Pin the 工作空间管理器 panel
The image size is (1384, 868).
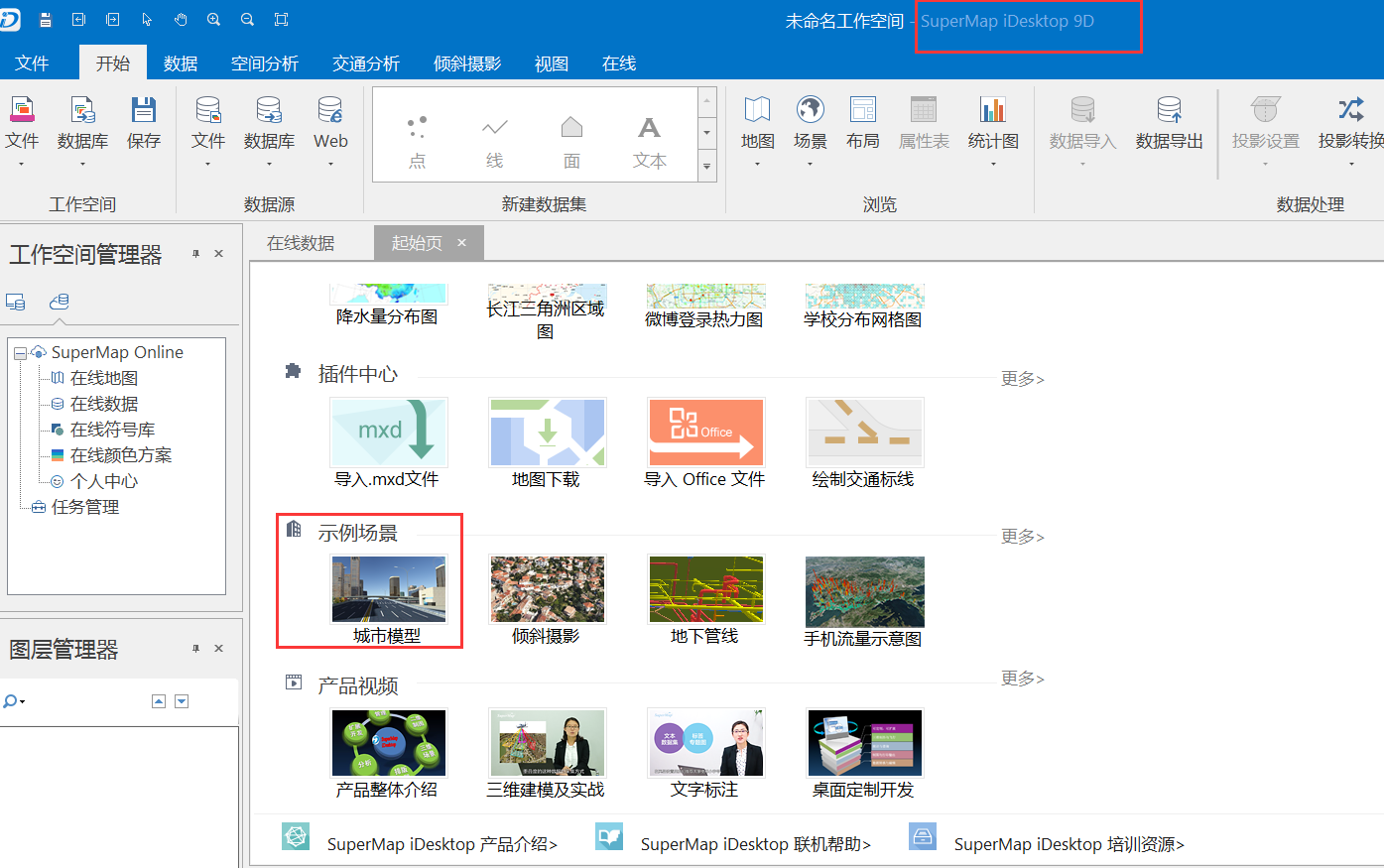coord(195,254)
